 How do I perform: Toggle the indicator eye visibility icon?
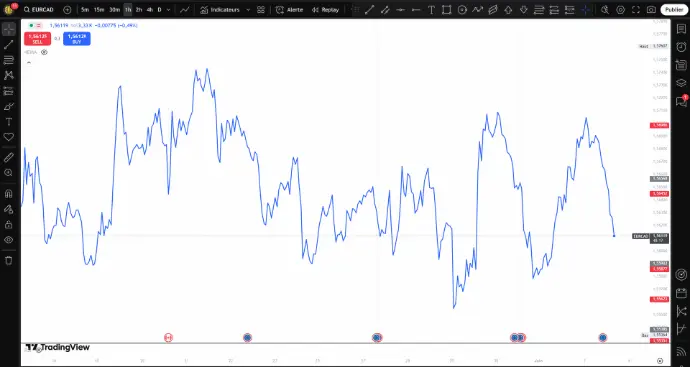44,52
